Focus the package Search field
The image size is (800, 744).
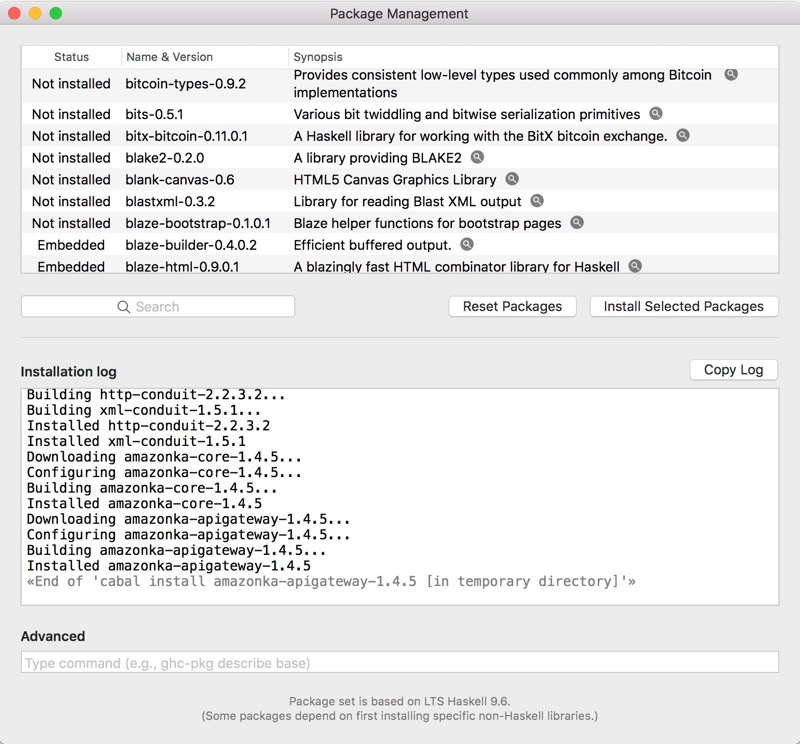click(x=158, y=307)
